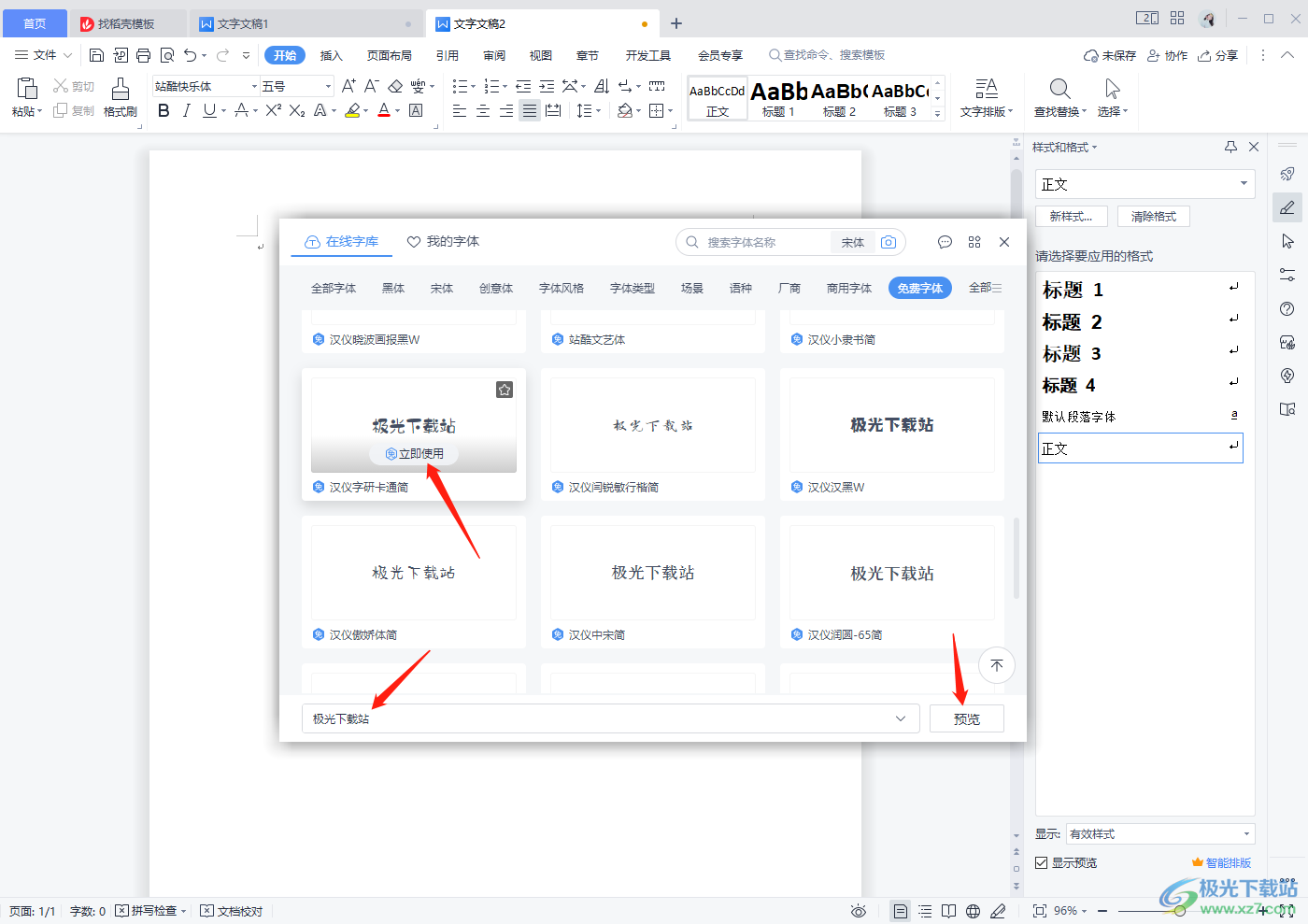1308x924 pixels.
Task: Click the zoom slider handle in status bar
Action: tap(1180, 911)
